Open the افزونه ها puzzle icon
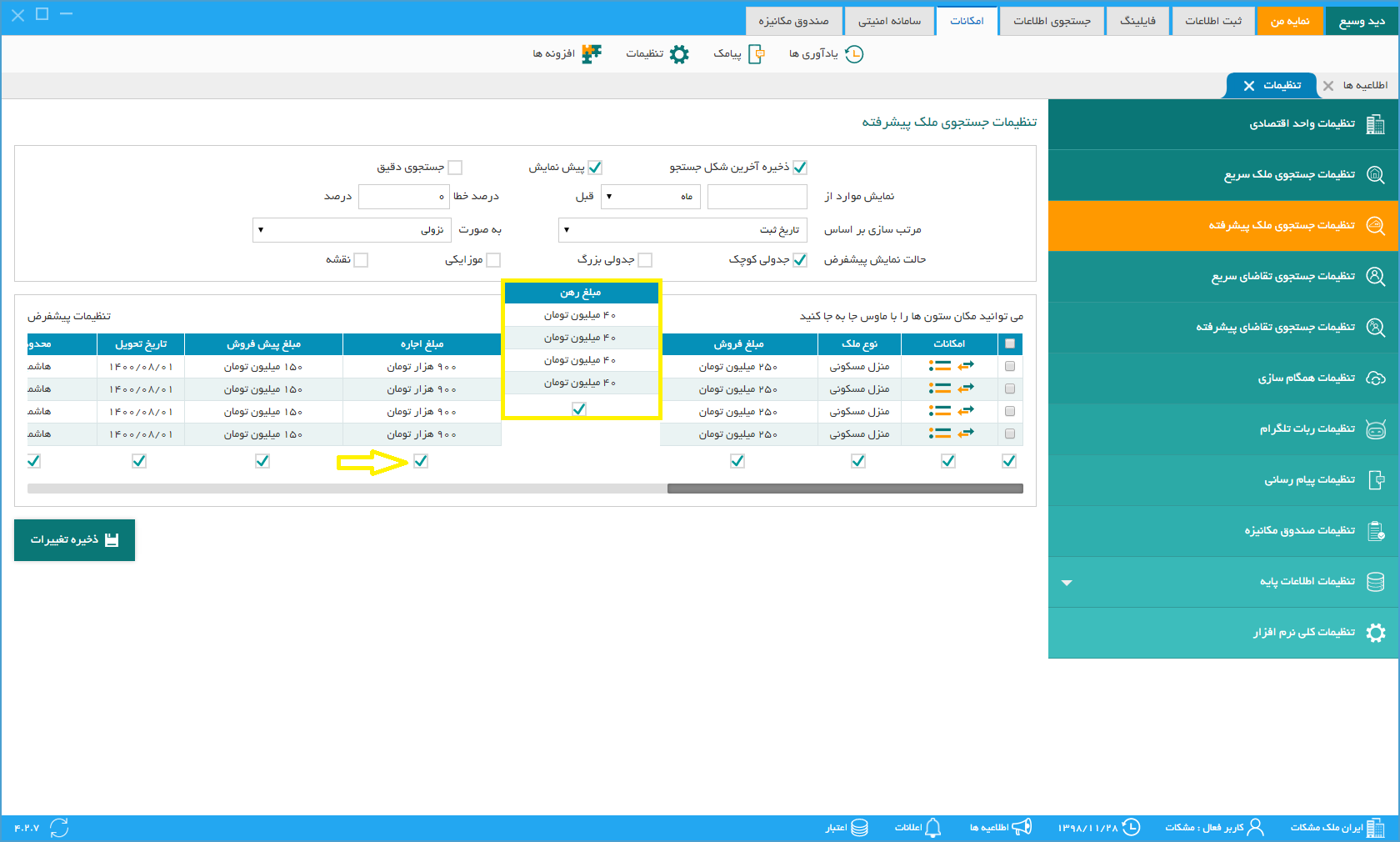 pyautogui.click(x=592, y=54)
